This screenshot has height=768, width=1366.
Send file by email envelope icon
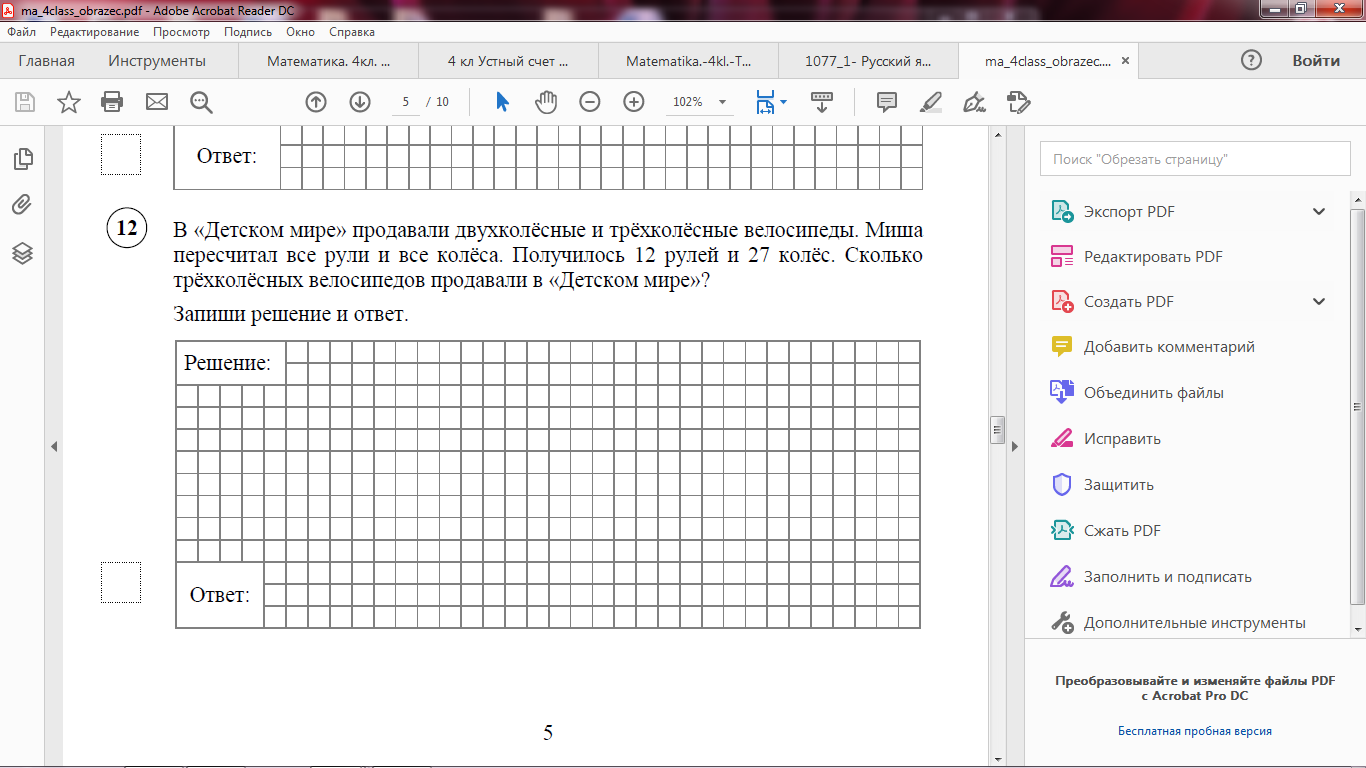click(x=156, y=101)
